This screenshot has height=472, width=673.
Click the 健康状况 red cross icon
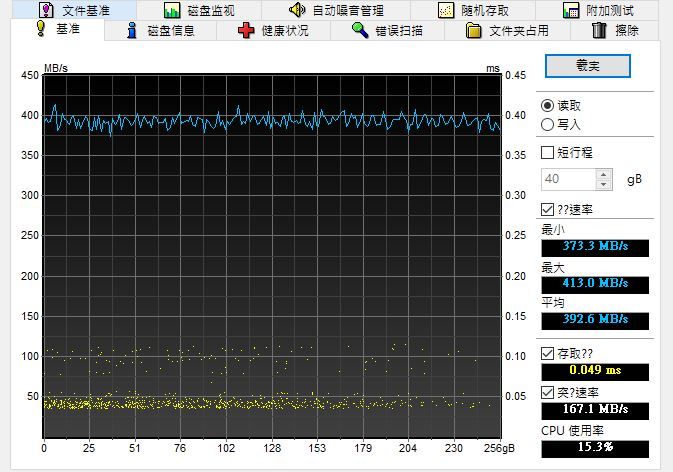[246, 30]
